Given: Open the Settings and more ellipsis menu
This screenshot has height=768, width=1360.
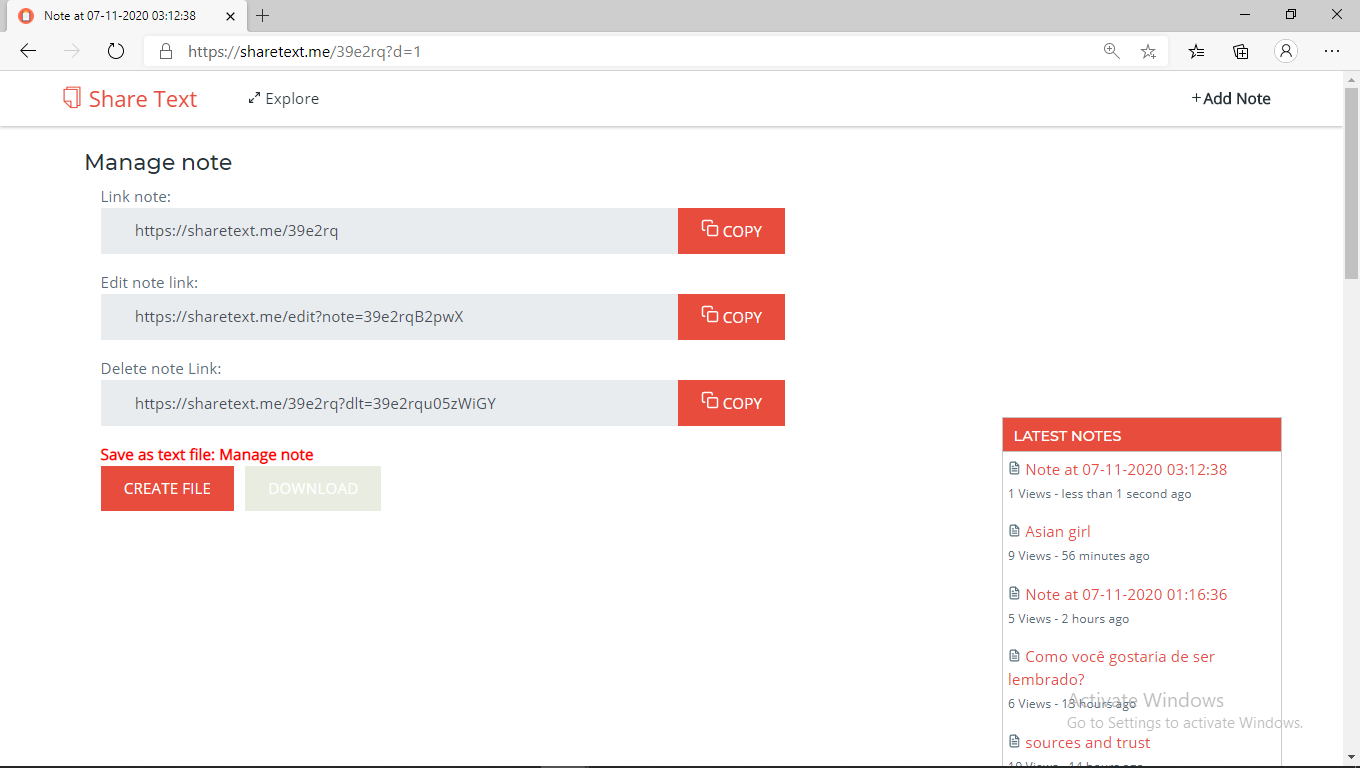Looking at the screenshot, I should tap(1332, 51).
